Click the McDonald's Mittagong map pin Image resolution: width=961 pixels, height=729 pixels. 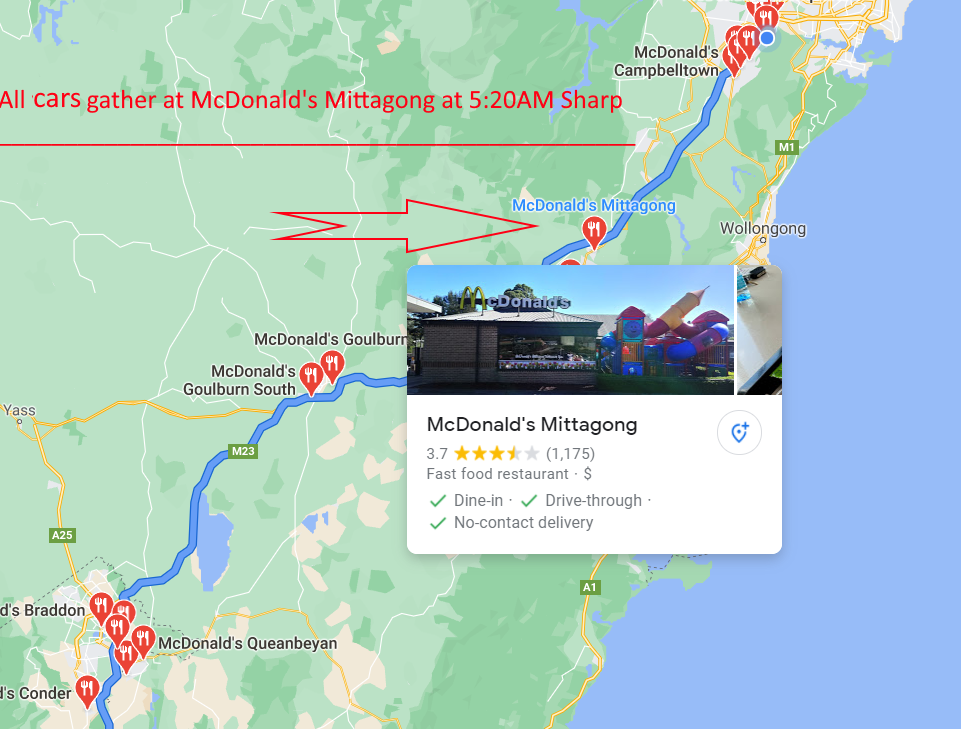coord(593,232)
